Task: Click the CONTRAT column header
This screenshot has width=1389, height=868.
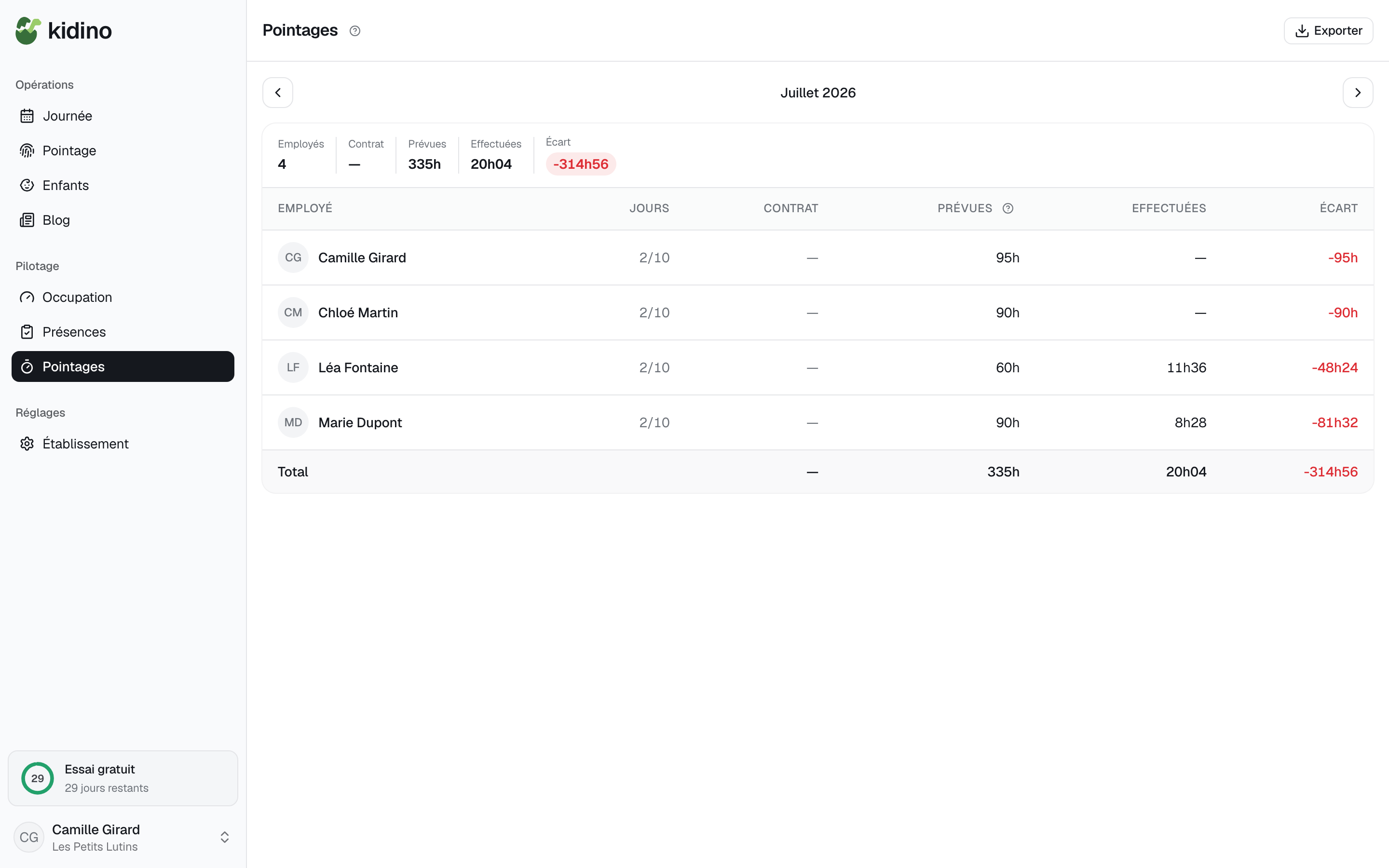Action: click(790, 208)
